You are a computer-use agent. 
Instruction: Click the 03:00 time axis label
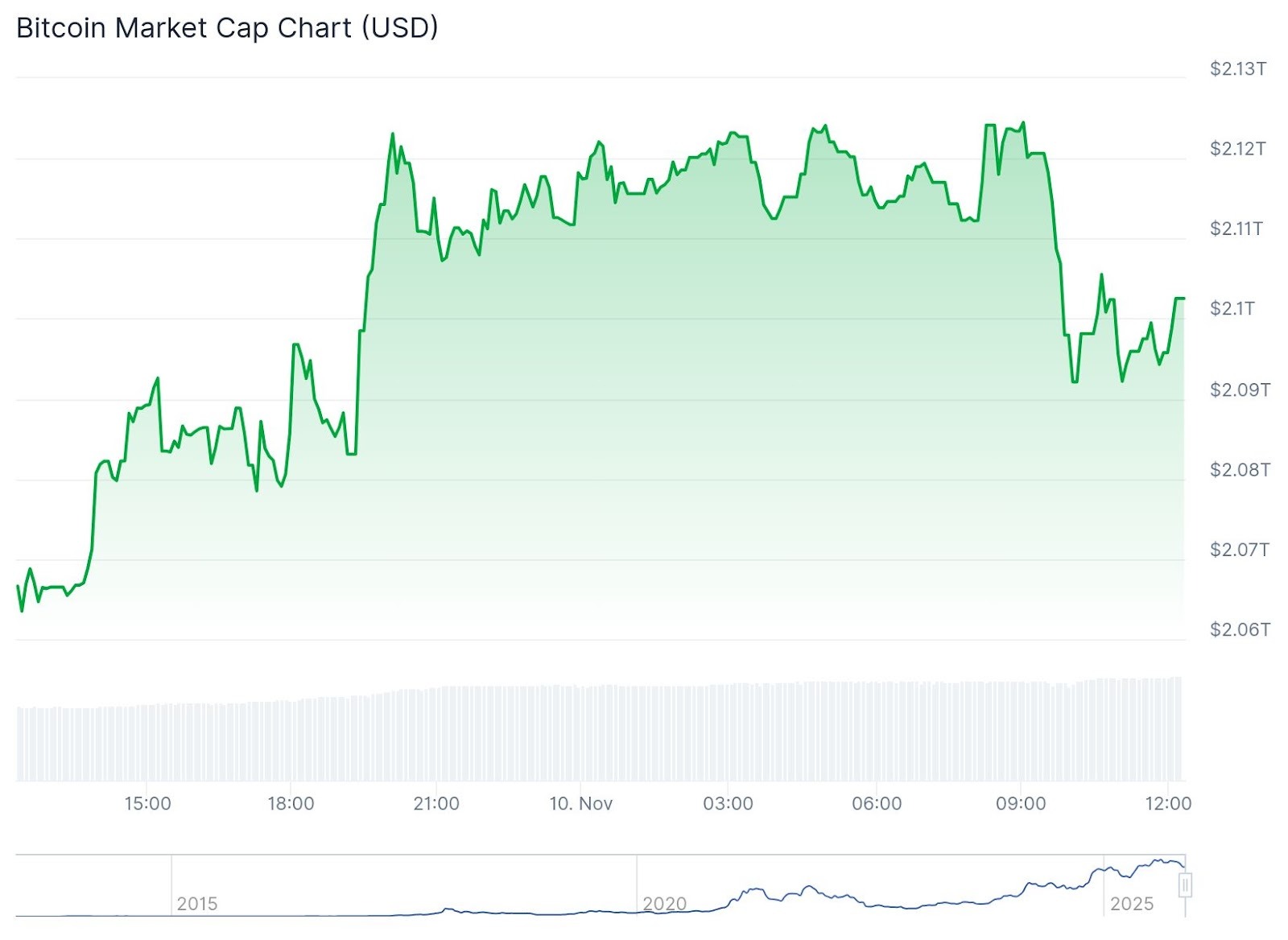728,803
